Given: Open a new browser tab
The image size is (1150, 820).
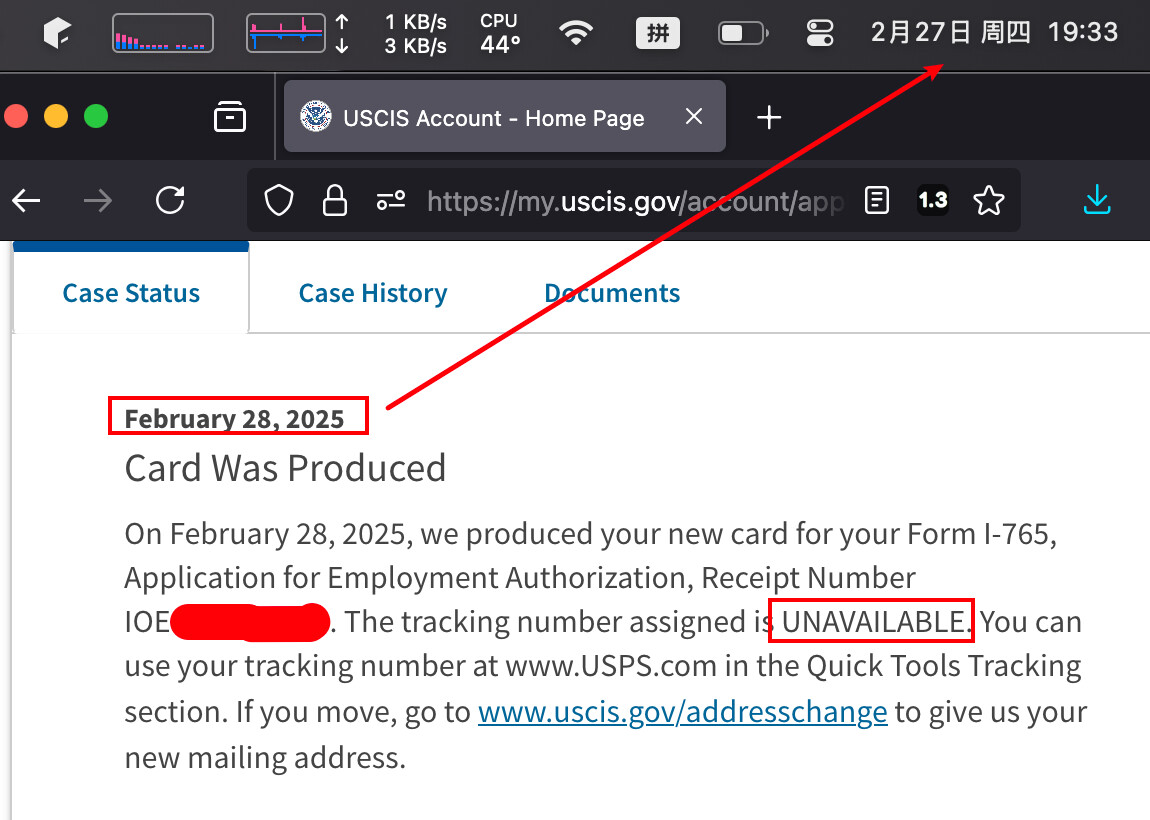Looking at the screenshot, I should tap(768, 118).
